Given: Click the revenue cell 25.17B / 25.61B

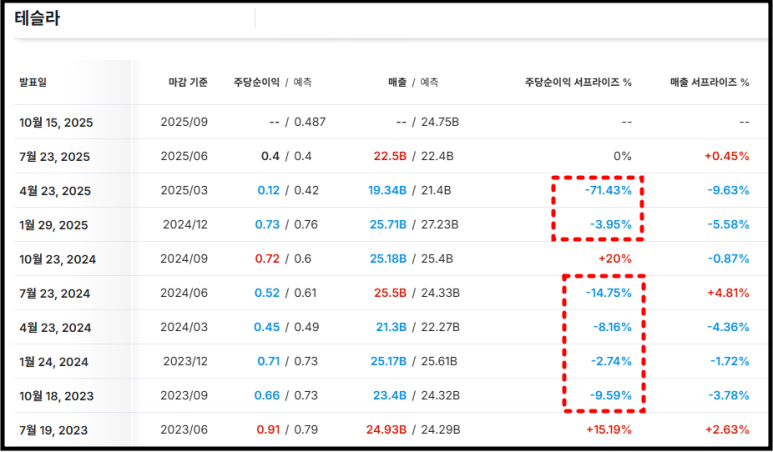Looking at the screenshot, I should 414,361.
